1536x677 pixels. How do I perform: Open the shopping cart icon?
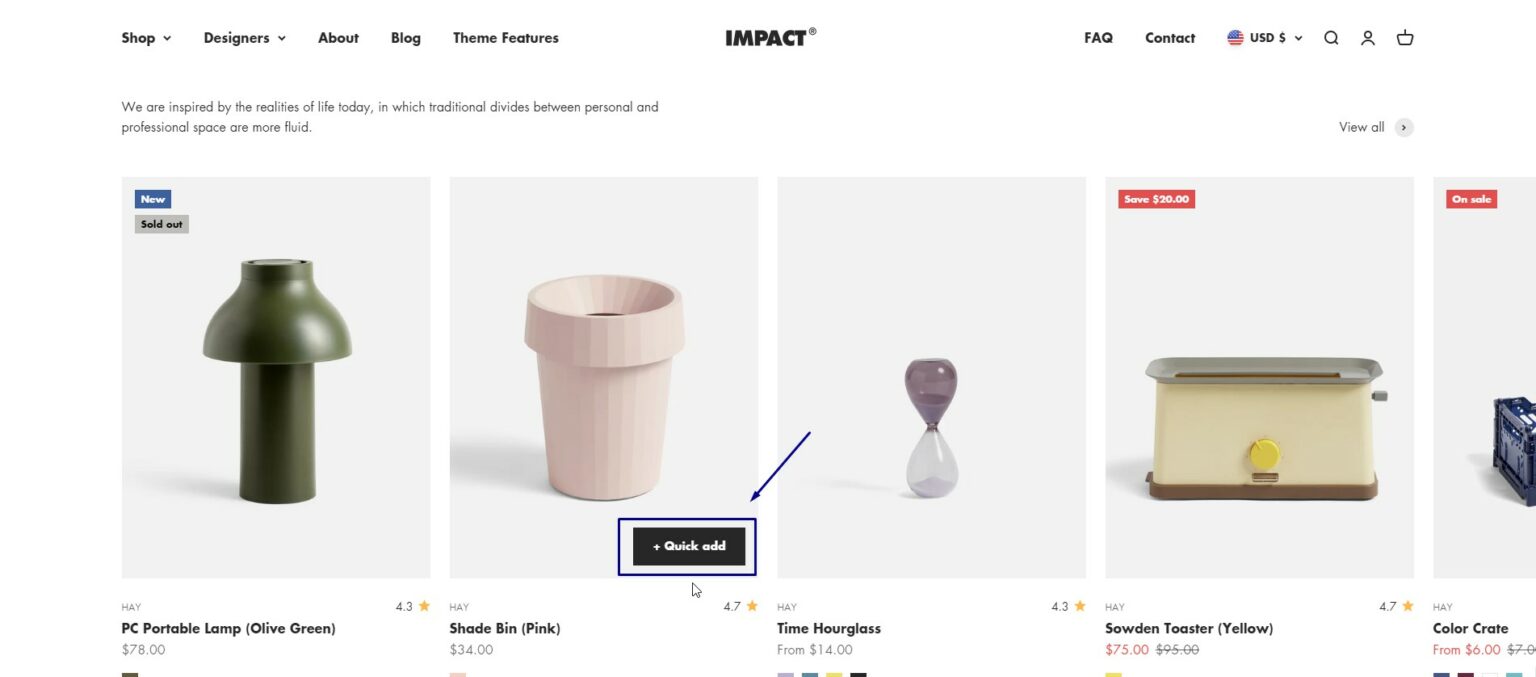(1405, 37)
